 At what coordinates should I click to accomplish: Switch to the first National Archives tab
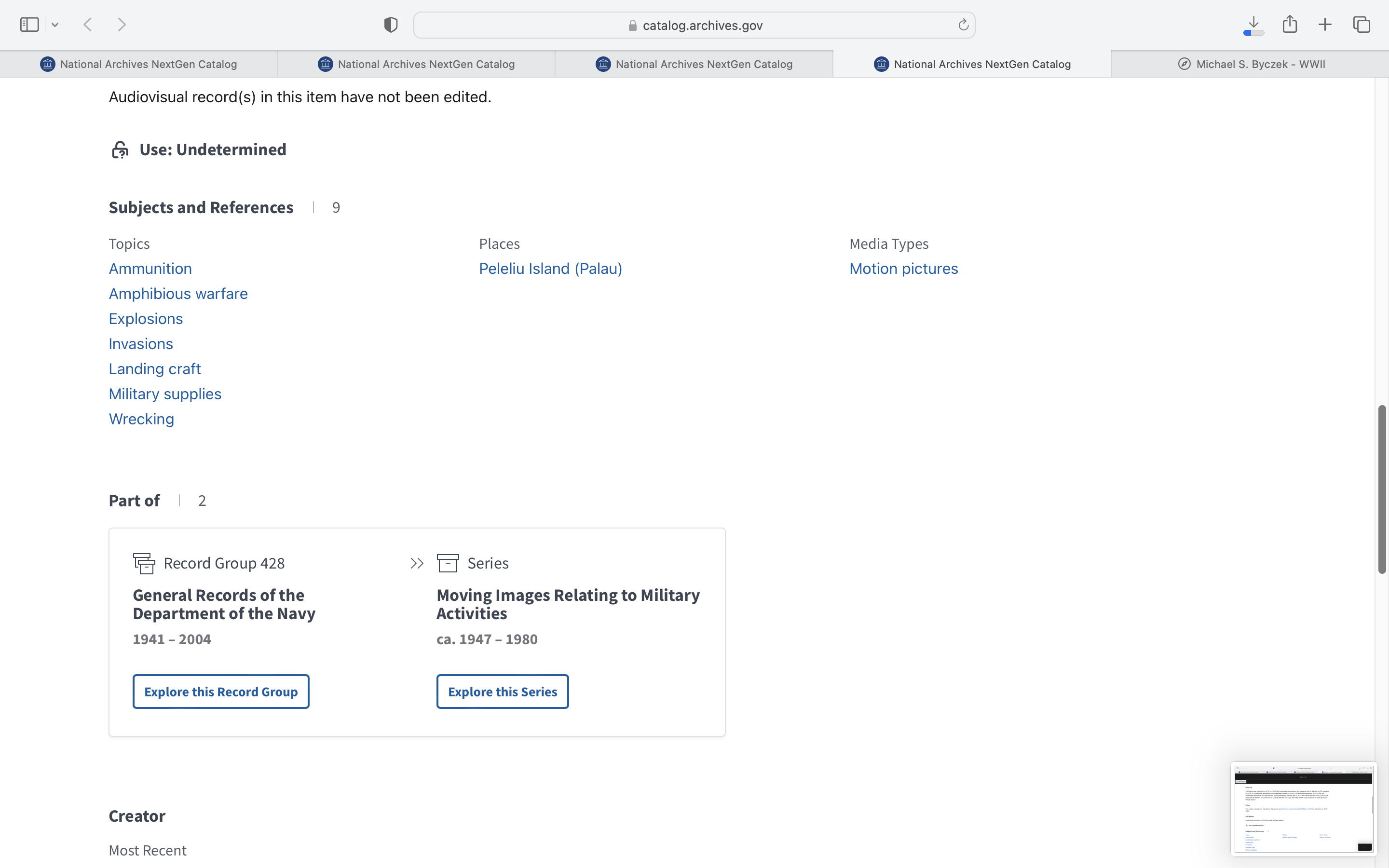(138, 64)
